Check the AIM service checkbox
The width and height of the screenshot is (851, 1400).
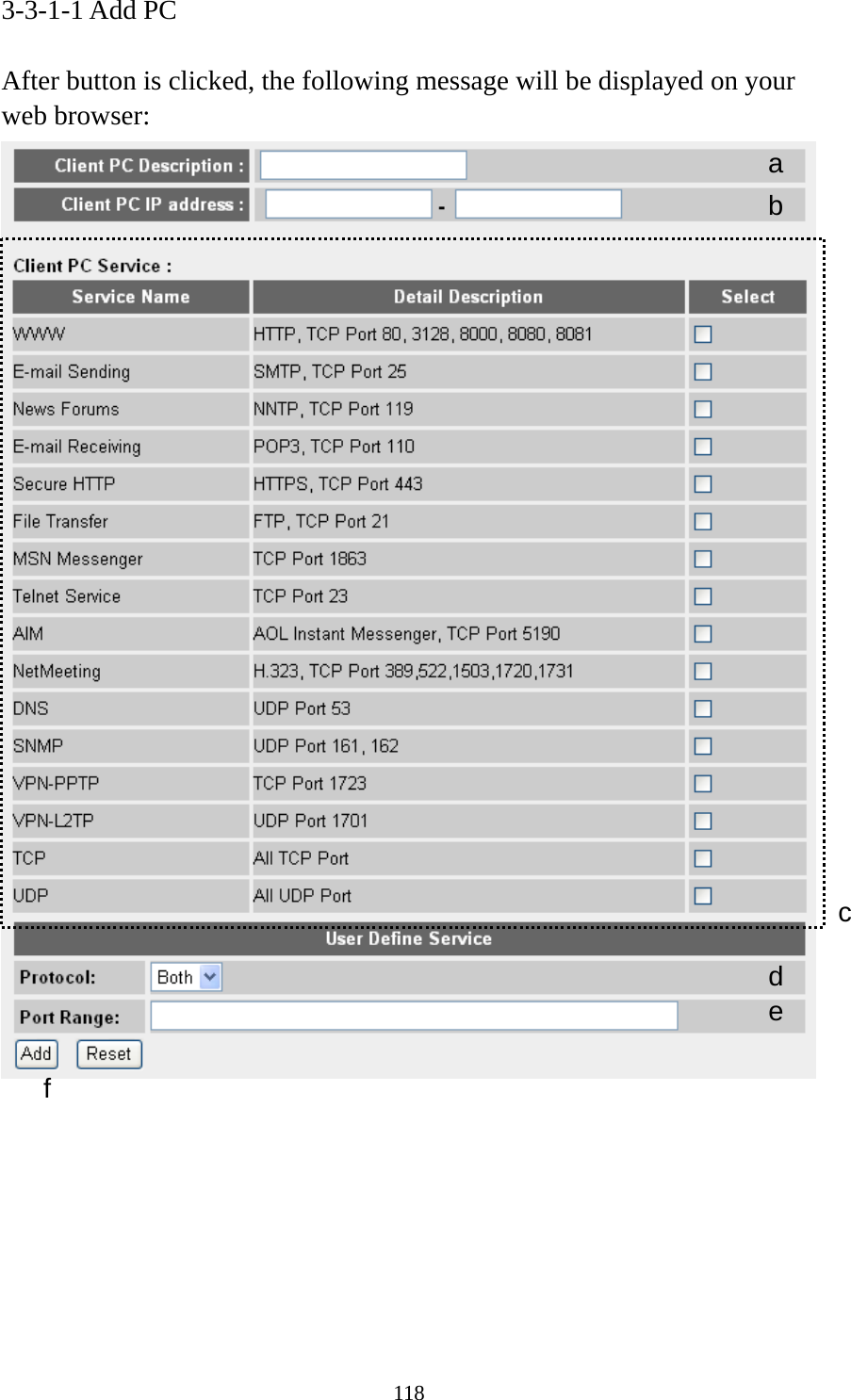point(703,634)
